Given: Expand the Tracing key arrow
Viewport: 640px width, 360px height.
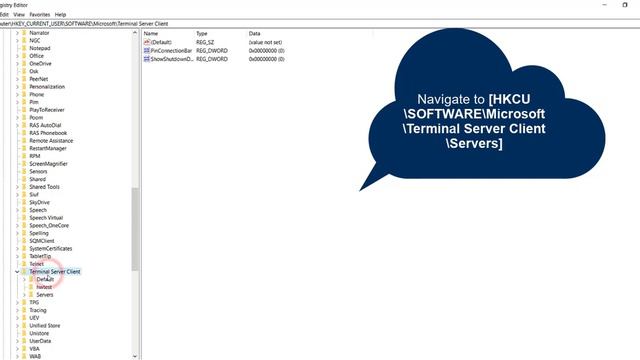Looking at the screenshot, I should tap(17, 310).
